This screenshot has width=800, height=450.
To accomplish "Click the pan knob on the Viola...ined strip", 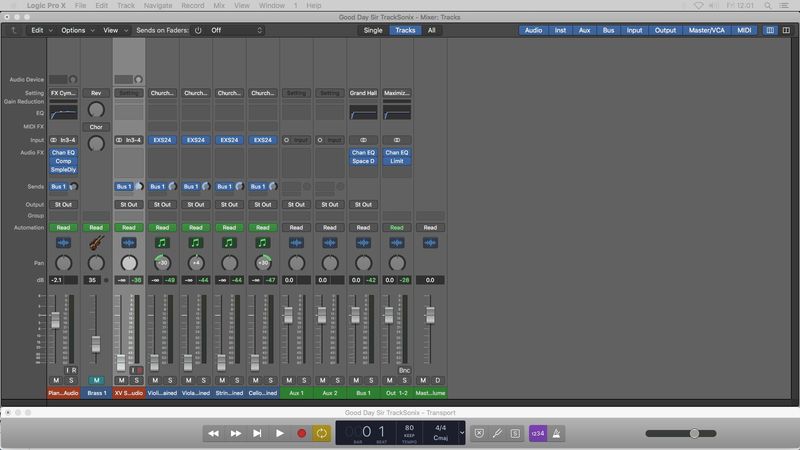I will click(196, 263).
